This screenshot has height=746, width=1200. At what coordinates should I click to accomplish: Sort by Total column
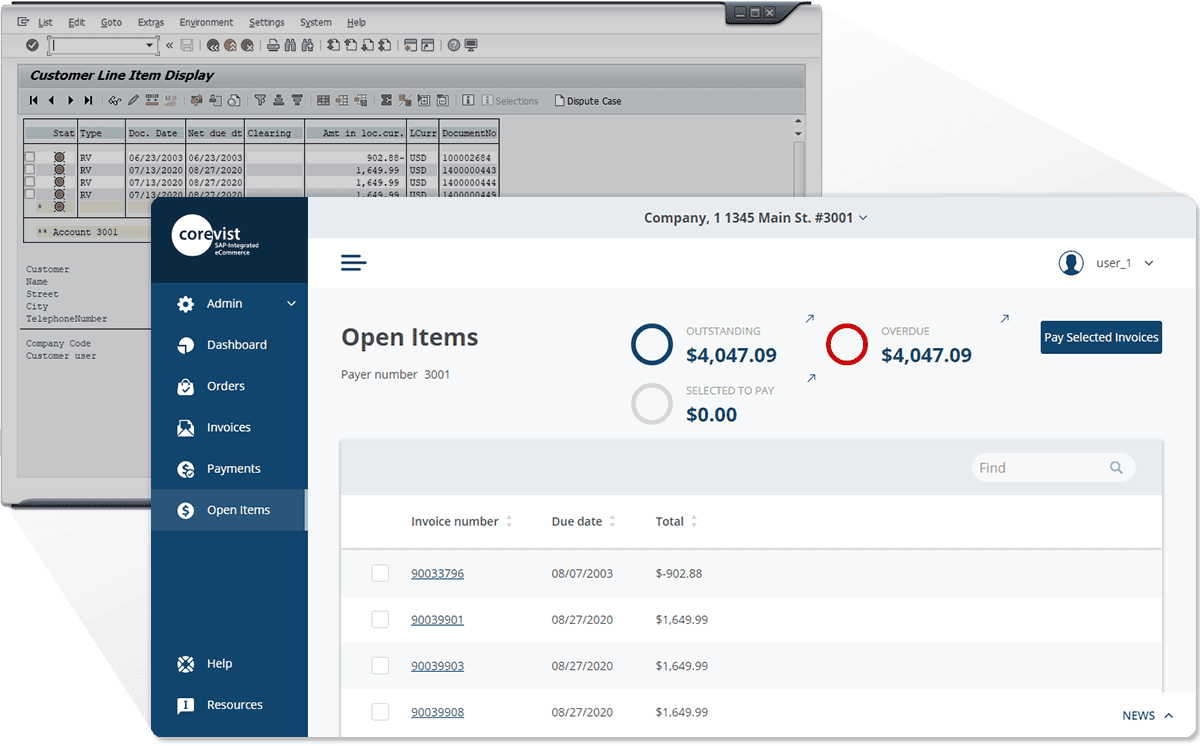pos(677,521)
